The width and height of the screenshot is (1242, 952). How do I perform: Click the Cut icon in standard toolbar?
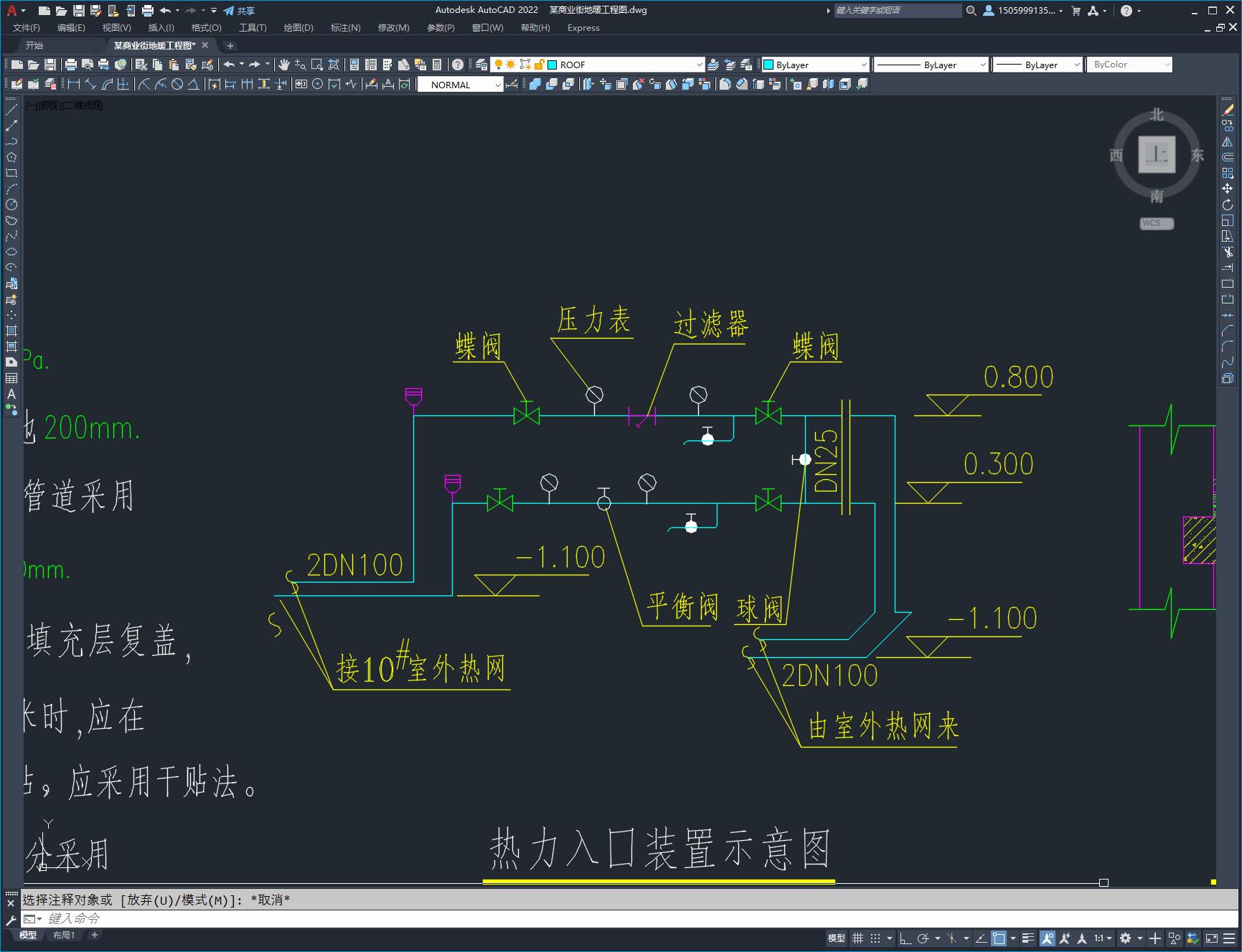coord(141,65)
